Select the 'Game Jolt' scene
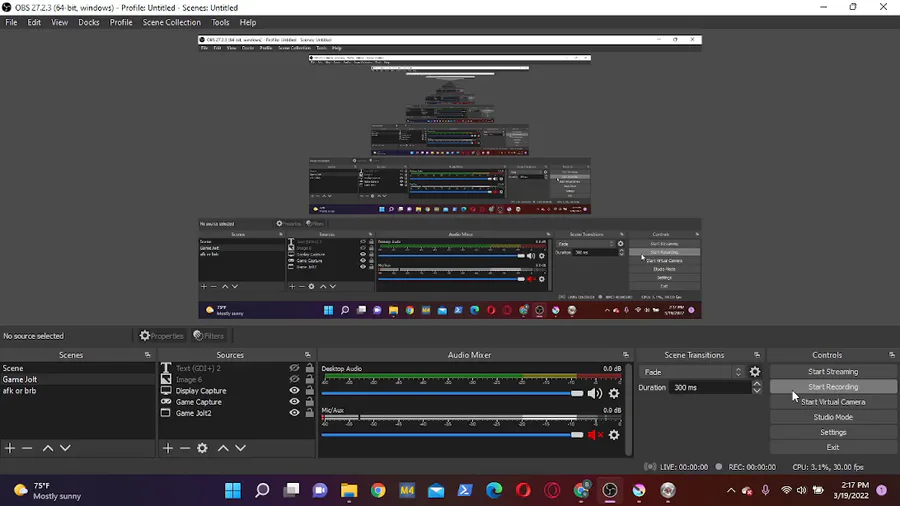This screenshot has width=900, height=506. click(77, 379)
